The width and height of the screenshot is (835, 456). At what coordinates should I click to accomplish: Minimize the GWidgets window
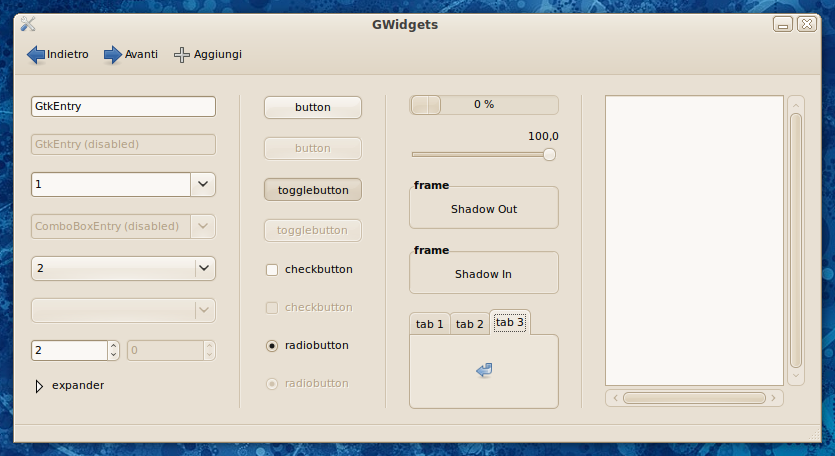coord(783,24)
